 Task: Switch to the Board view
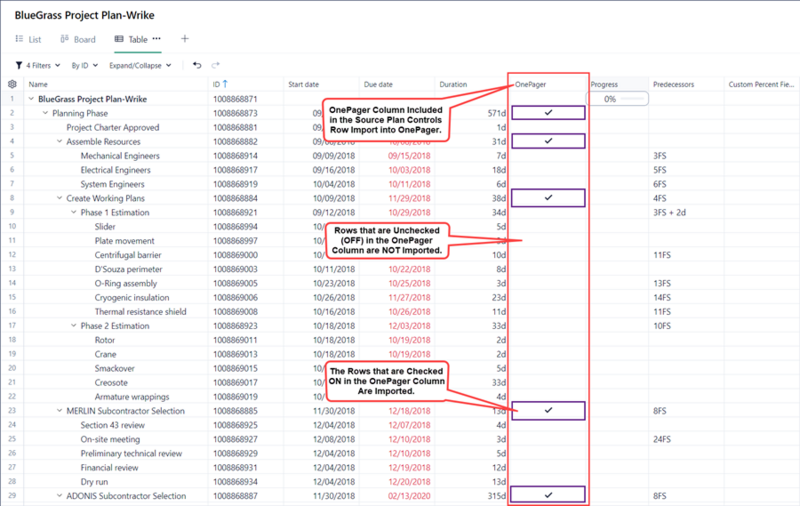(x=78, y=39)
